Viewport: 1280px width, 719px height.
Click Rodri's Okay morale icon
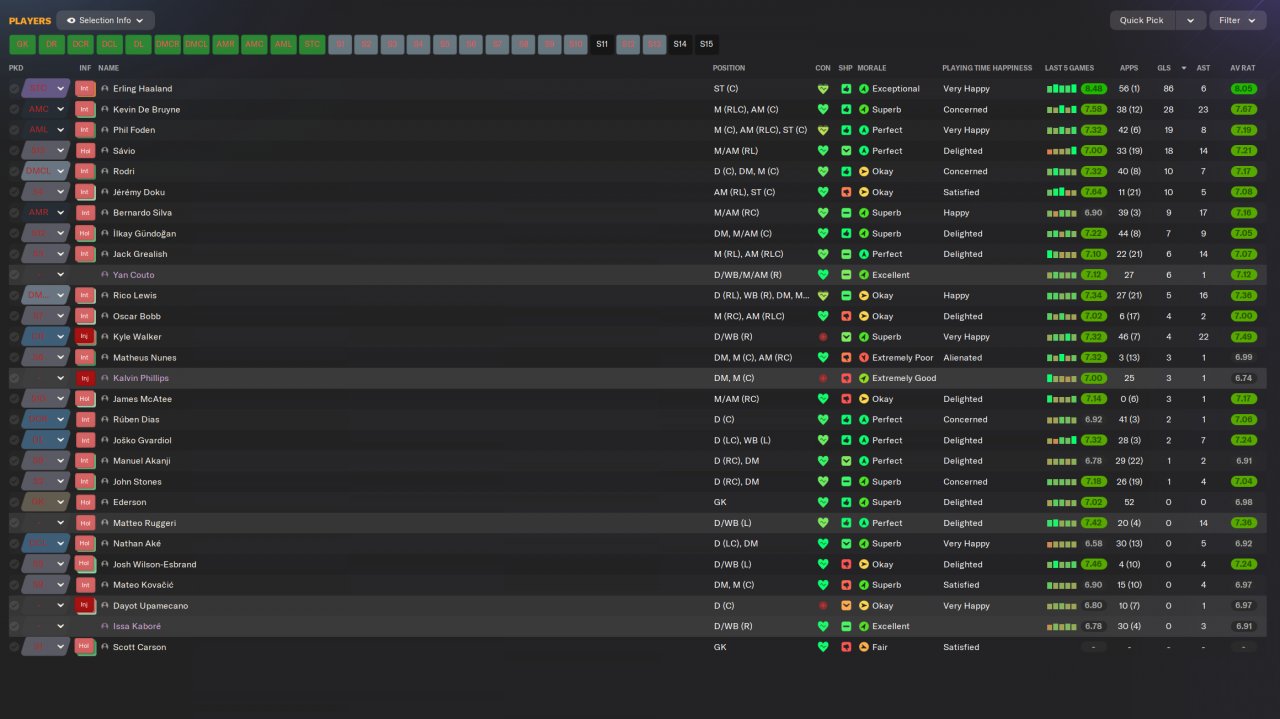(x=864, y=171)
